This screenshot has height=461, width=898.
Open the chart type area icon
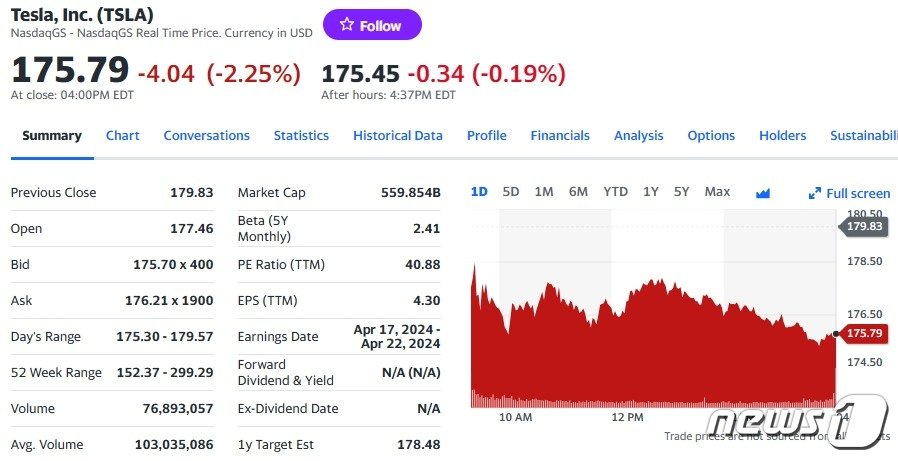(x=763, y=193)
